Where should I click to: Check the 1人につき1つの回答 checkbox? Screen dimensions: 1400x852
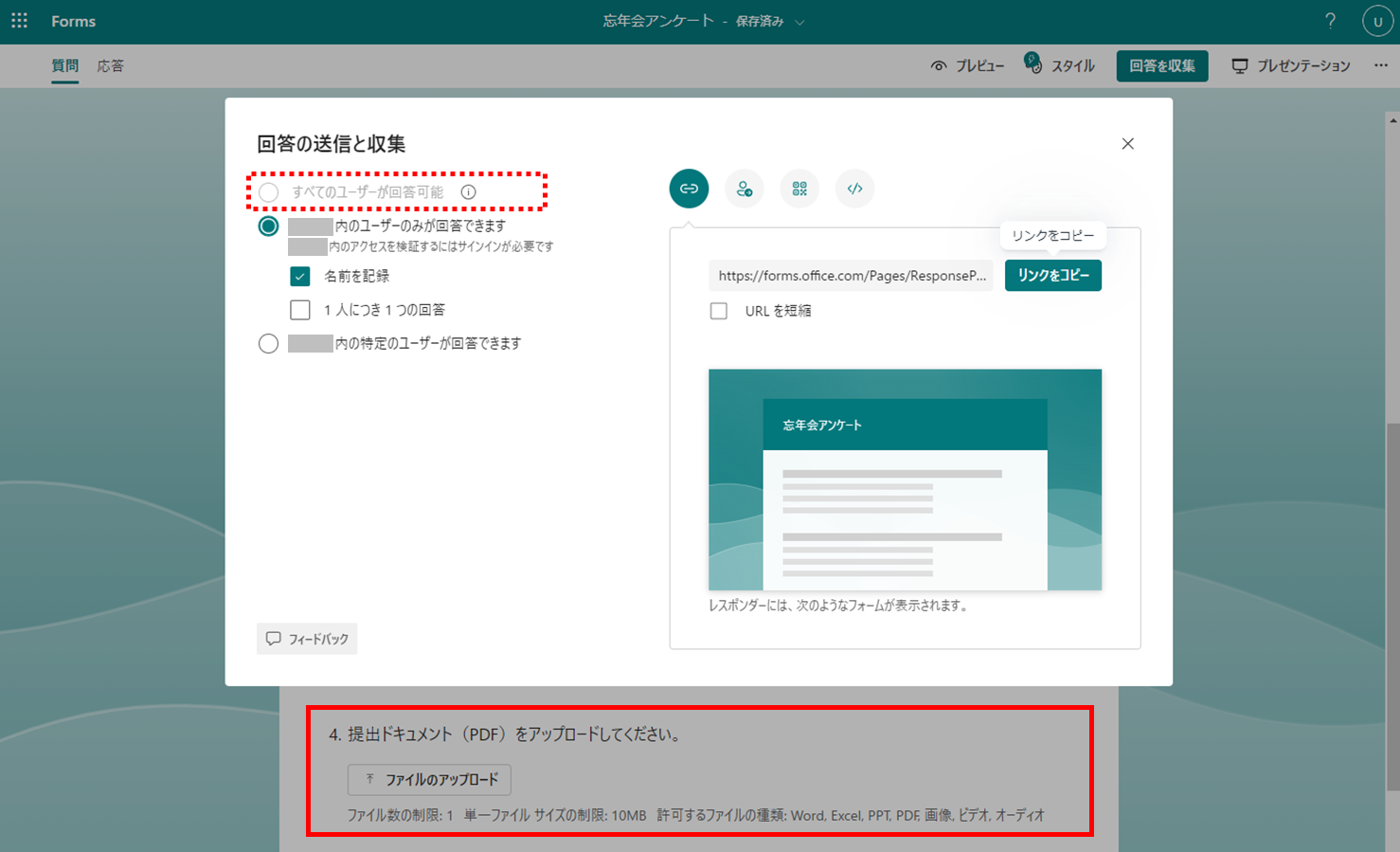tap(300, 310)
